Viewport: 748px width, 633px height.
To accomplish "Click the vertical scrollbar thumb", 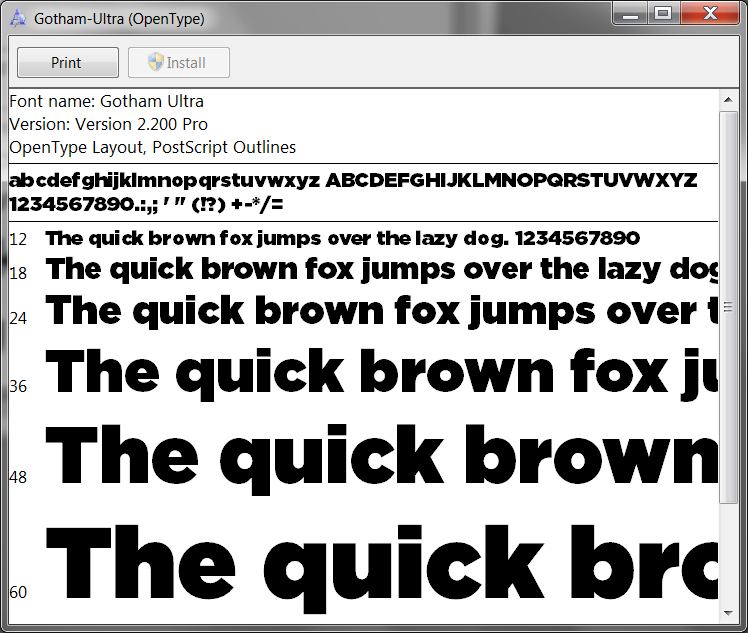I will [x=728, y=307].
